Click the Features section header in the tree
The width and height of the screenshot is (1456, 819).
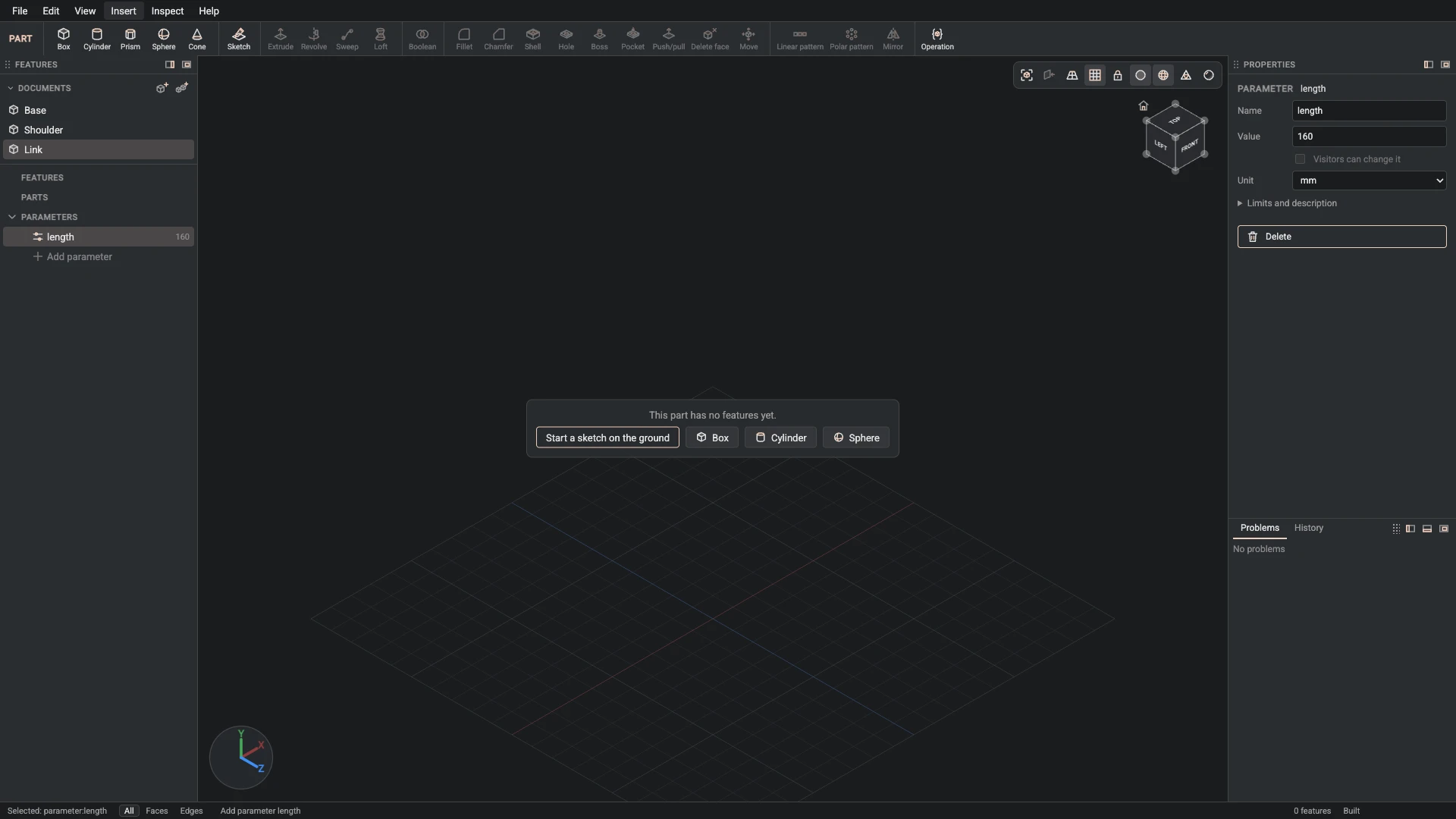[x=42, y=177]
